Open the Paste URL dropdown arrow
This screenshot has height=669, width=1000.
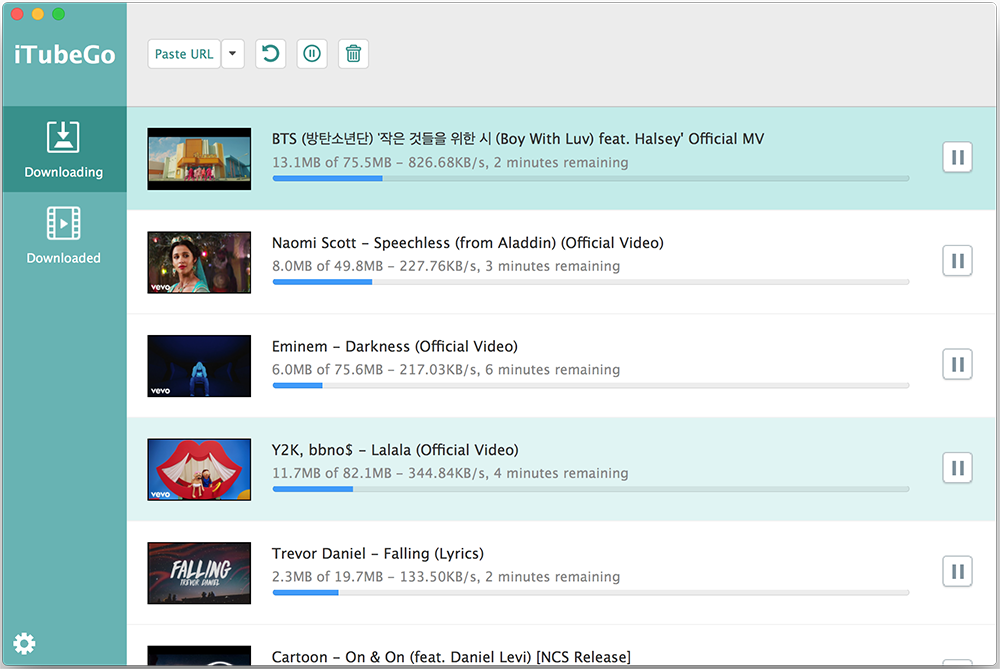(x=233, y=54)
